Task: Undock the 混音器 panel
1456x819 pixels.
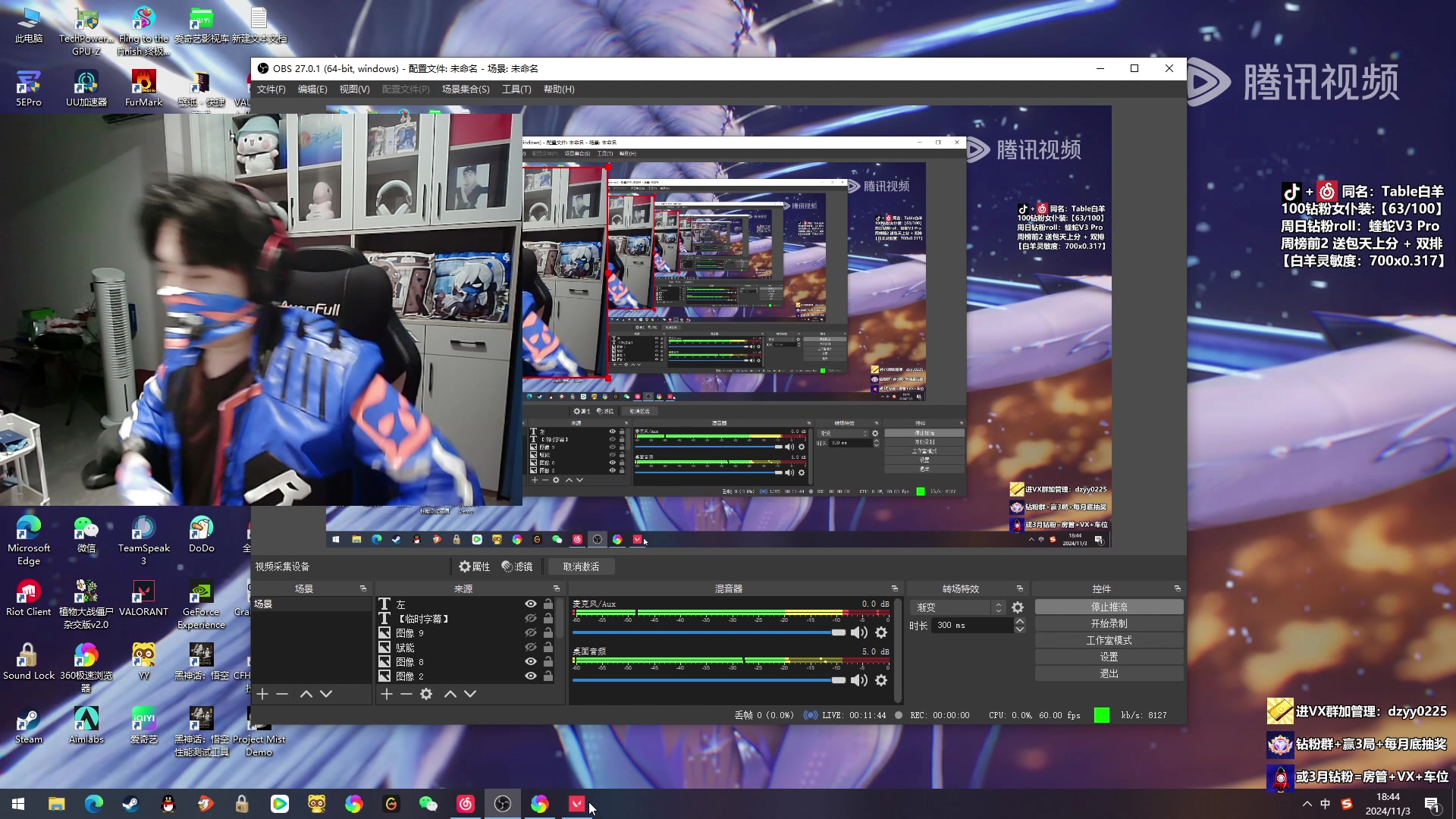Action: tap(895, 589)
